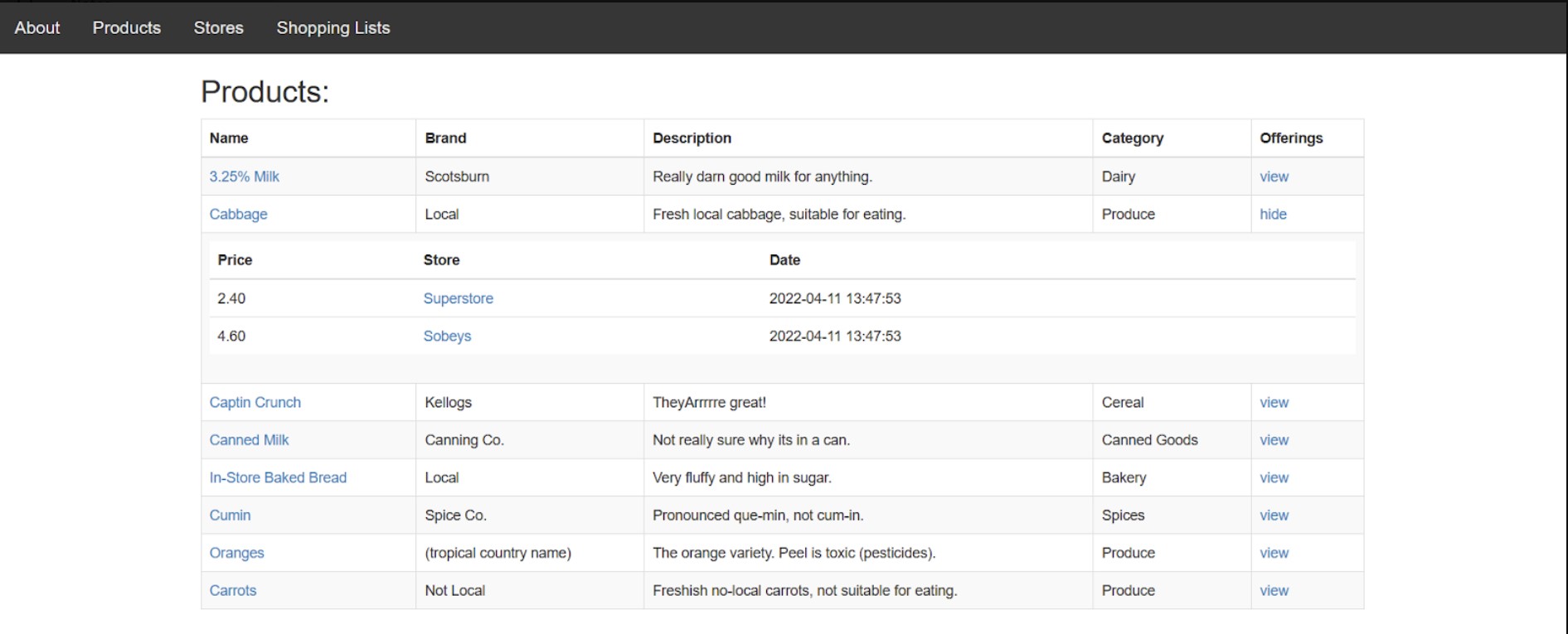
Task: Click the Products: page heading
Action: point(265,91)
